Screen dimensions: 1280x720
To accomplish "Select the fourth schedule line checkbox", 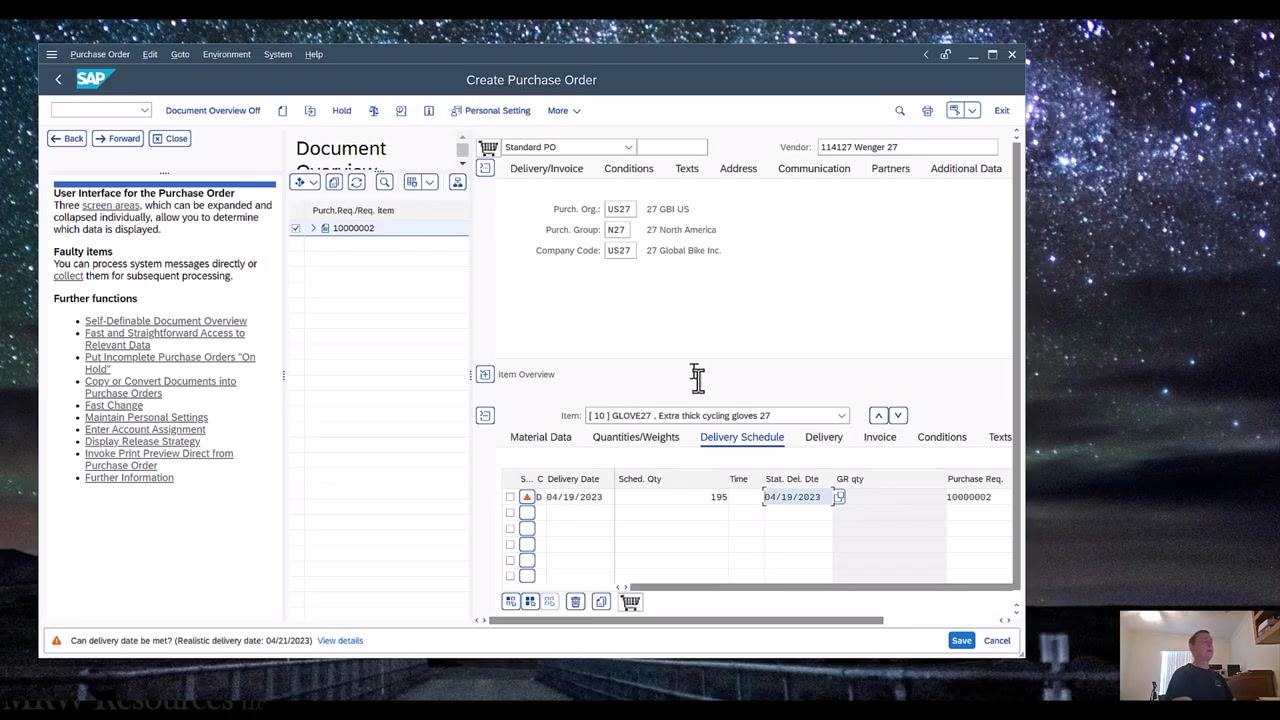I will pos(510,545).
